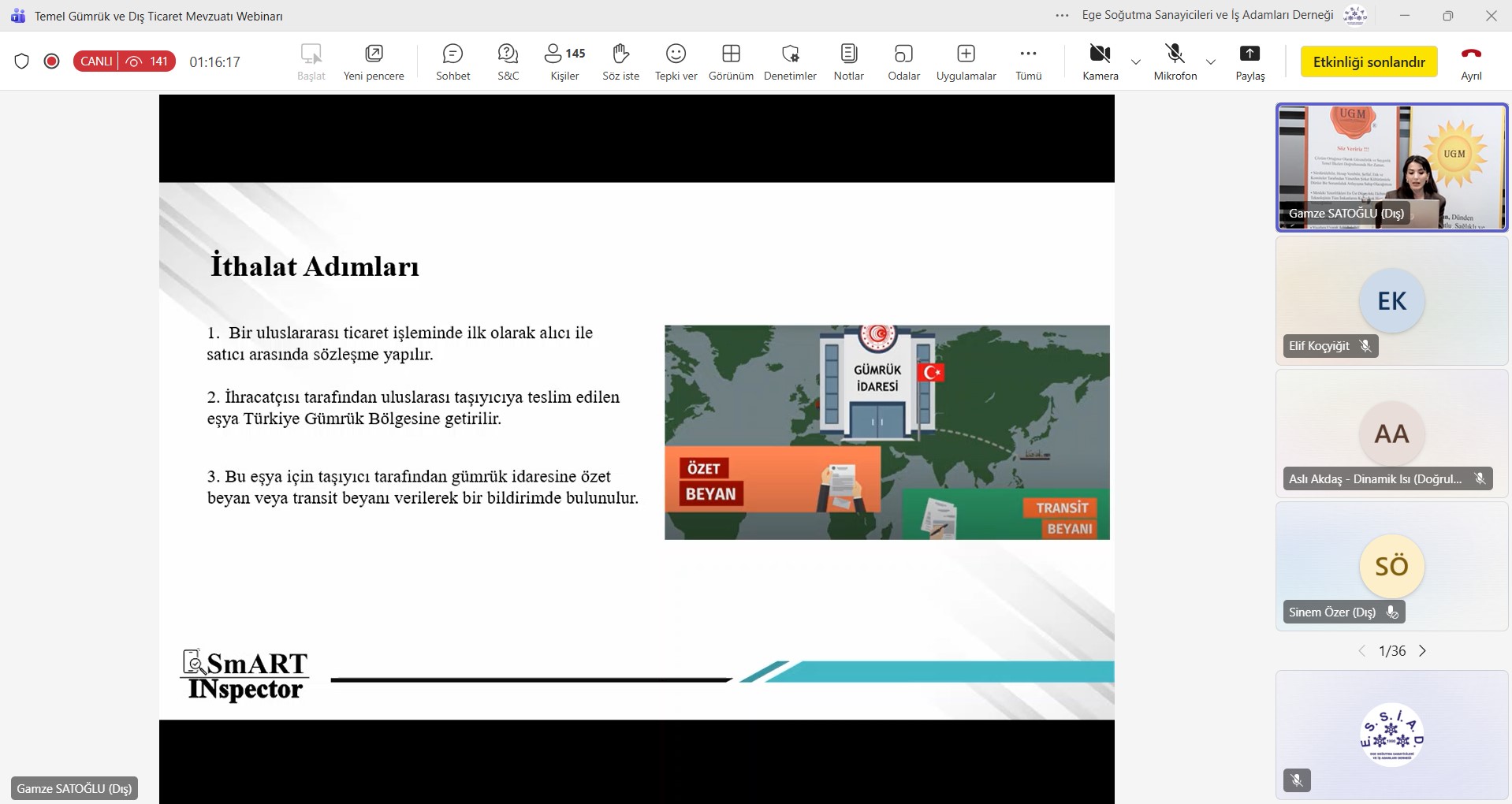
Task: Open Uygulamalar apps panel
Action: 966,61
